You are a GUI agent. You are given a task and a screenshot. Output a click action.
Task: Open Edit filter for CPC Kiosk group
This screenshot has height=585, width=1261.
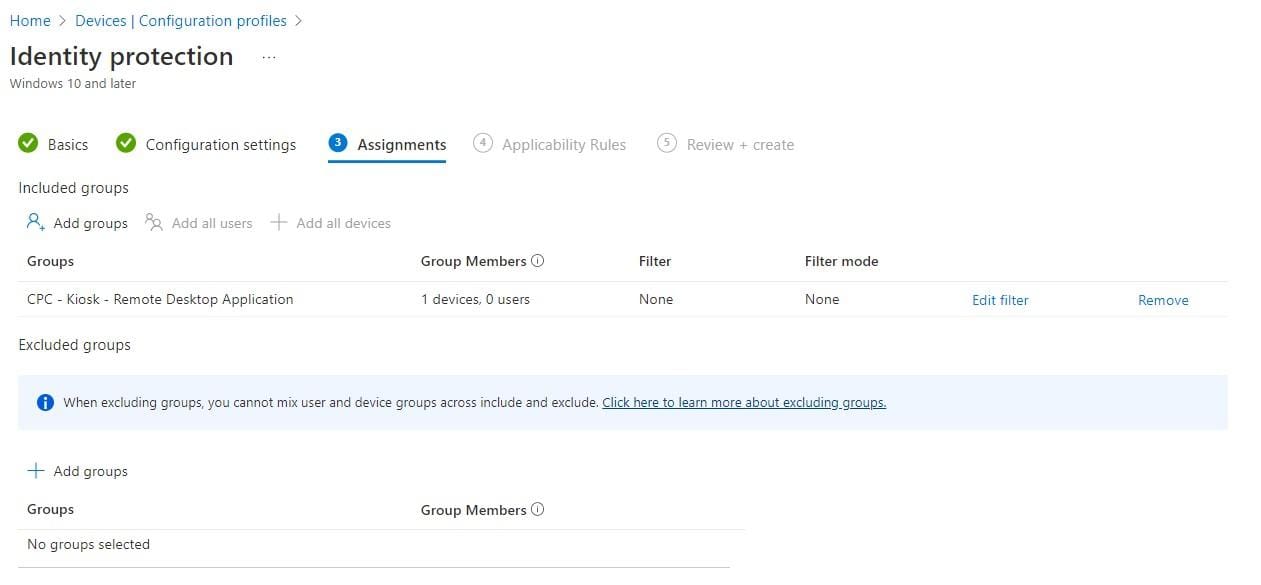pos(1000,300)
